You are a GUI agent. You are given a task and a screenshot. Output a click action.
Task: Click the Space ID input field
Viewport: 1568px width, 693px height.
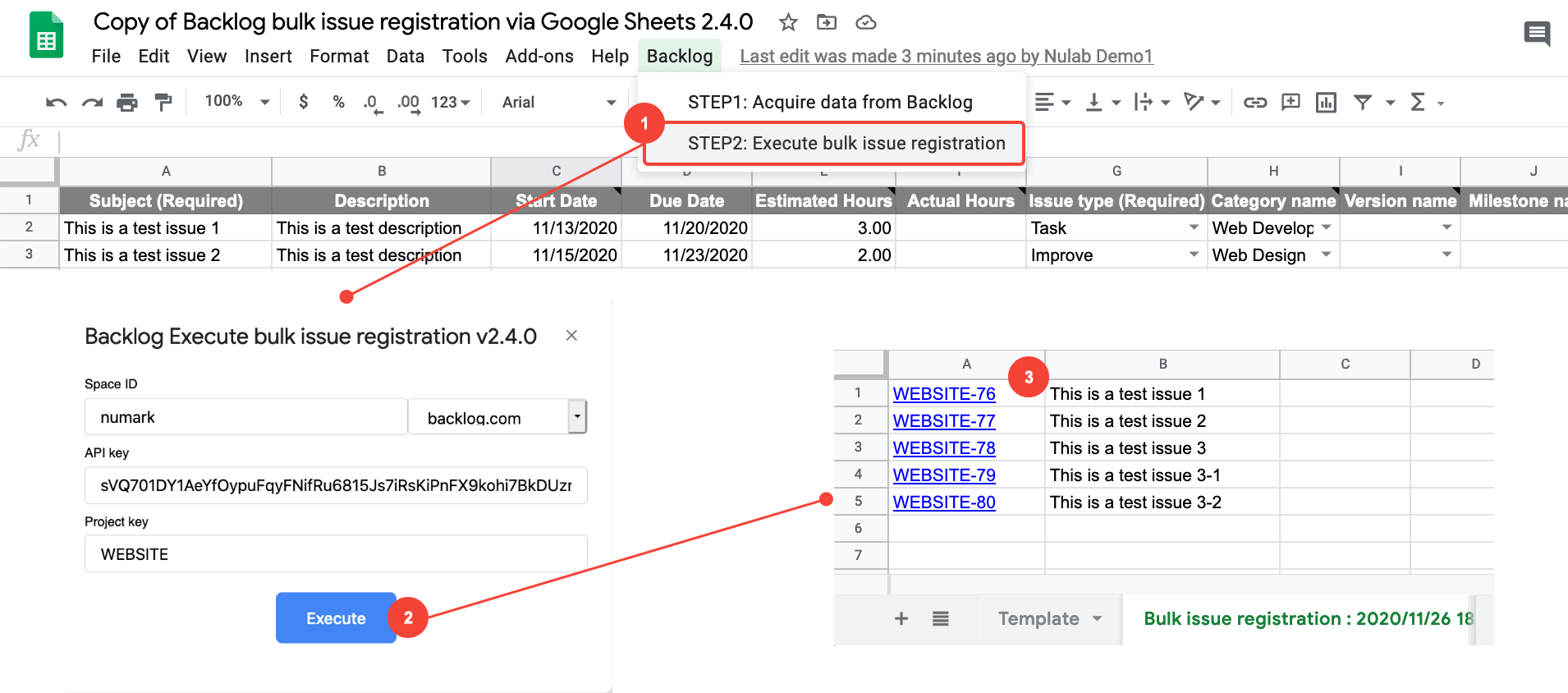coord(246,416)
